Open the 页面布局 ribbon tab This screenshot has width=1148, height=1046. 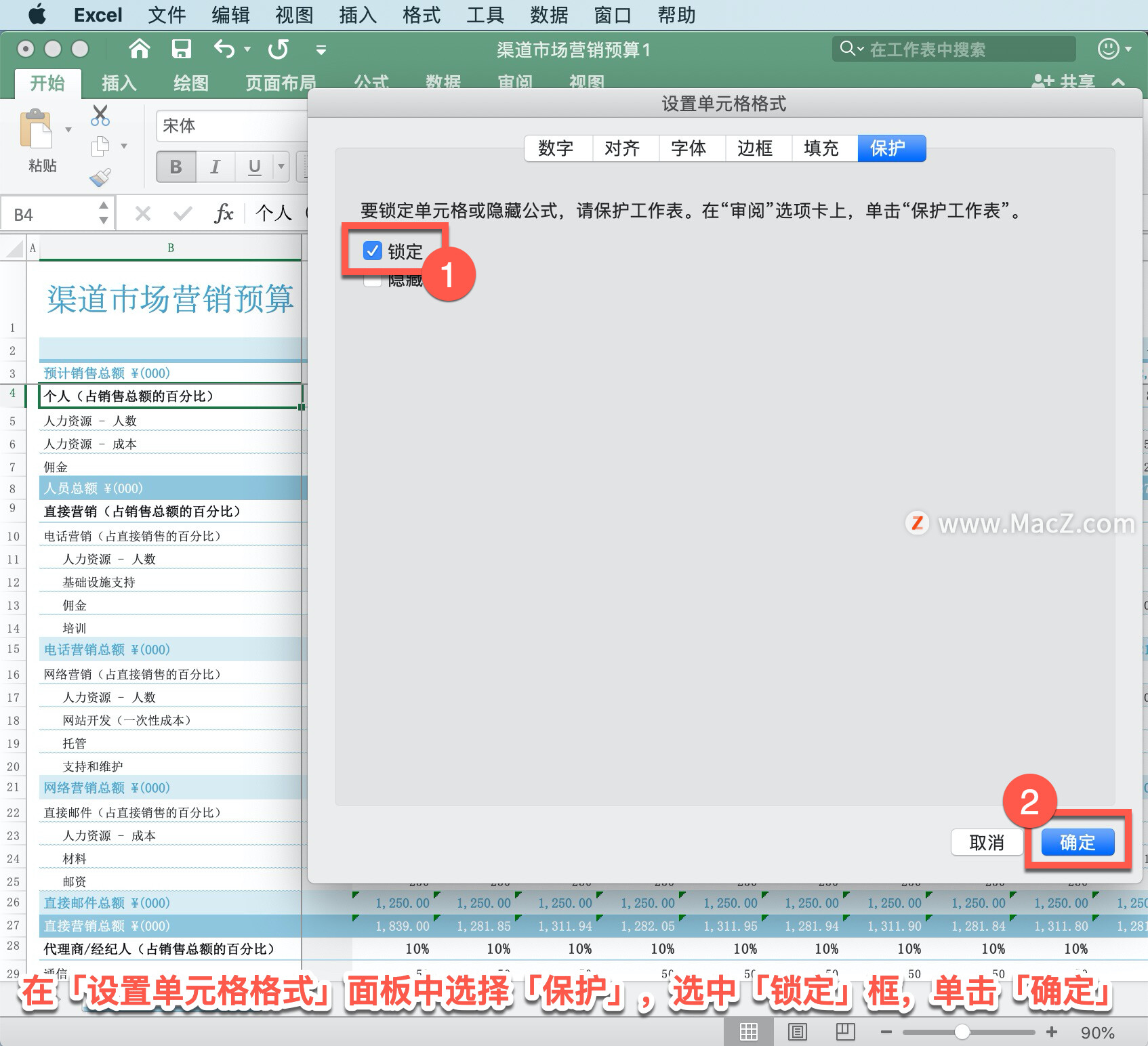coord(281,83)
